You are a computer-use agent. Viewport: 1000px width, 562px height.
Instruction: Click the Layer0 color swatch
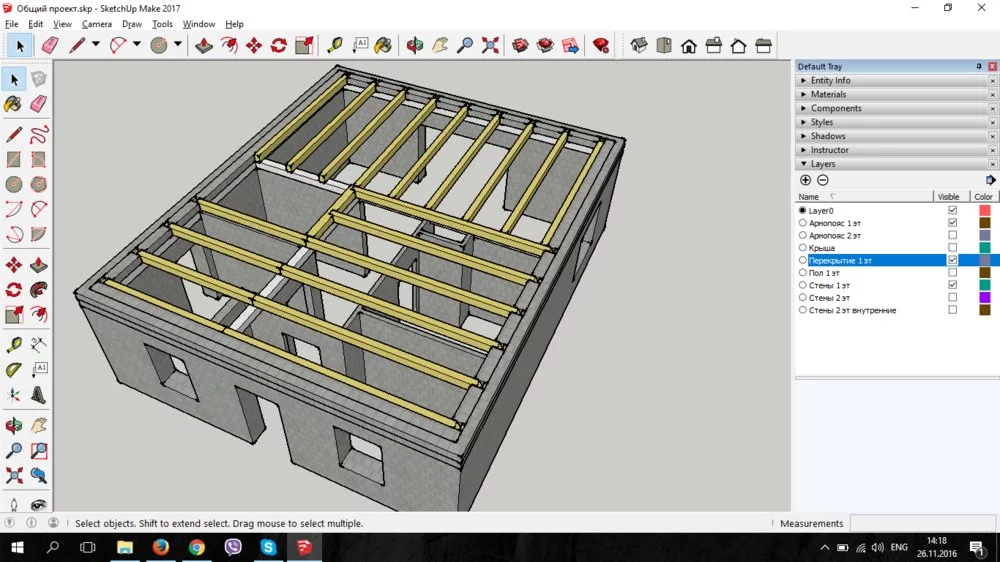[x=984, y=211]
